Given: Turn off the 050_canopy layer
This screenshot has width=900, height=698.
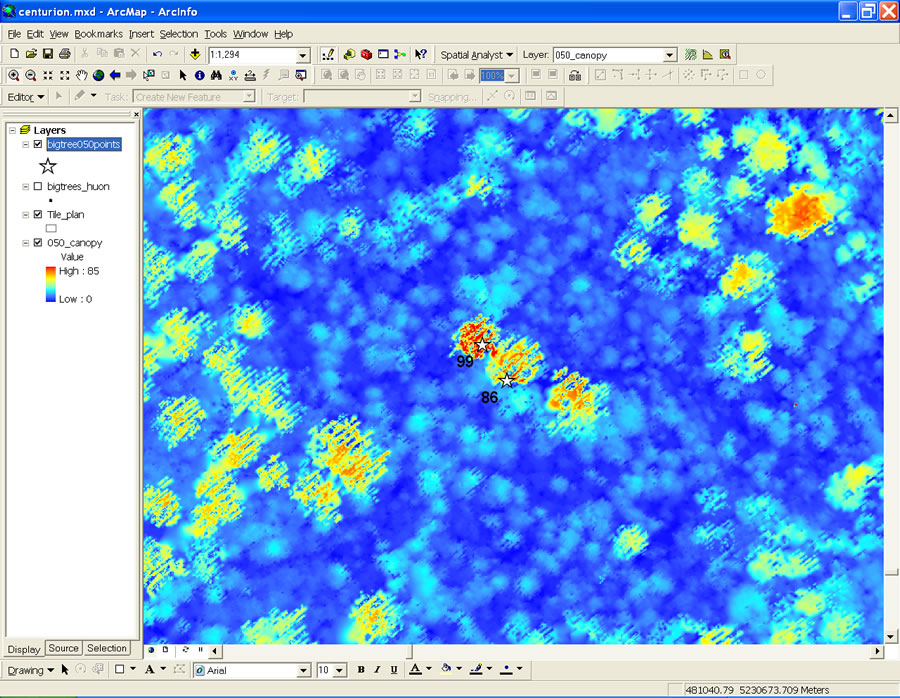Looking at the screenshot, I should tap(38, 242).
